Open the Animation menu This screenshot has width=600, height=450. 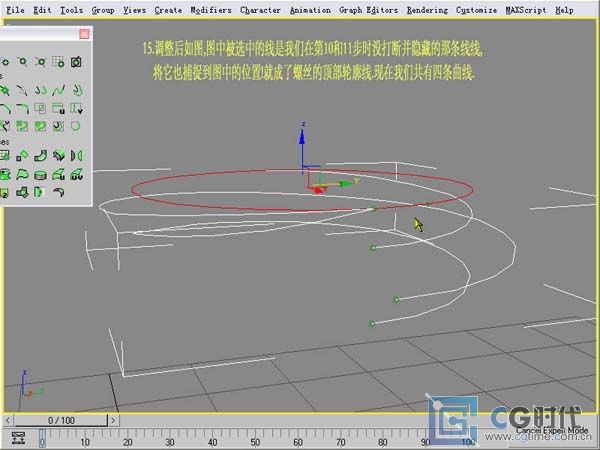pos(310,10)
